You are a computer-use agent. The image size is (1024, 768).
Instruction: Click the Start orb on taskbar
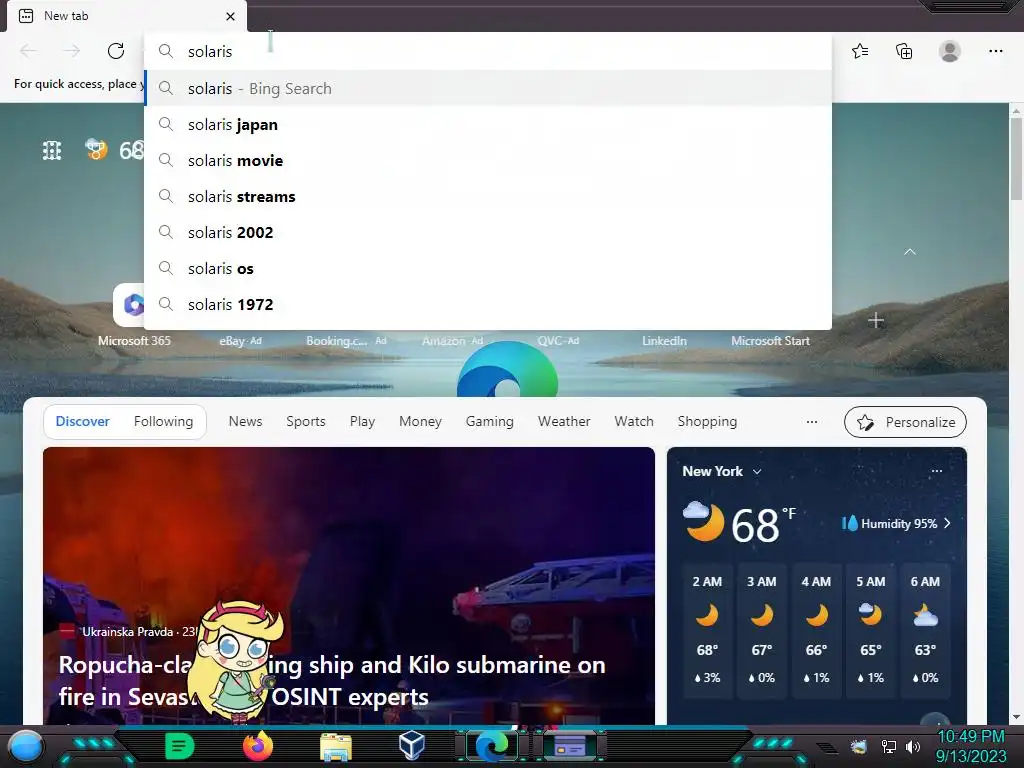pyautogui.click(x=26, y=746)
